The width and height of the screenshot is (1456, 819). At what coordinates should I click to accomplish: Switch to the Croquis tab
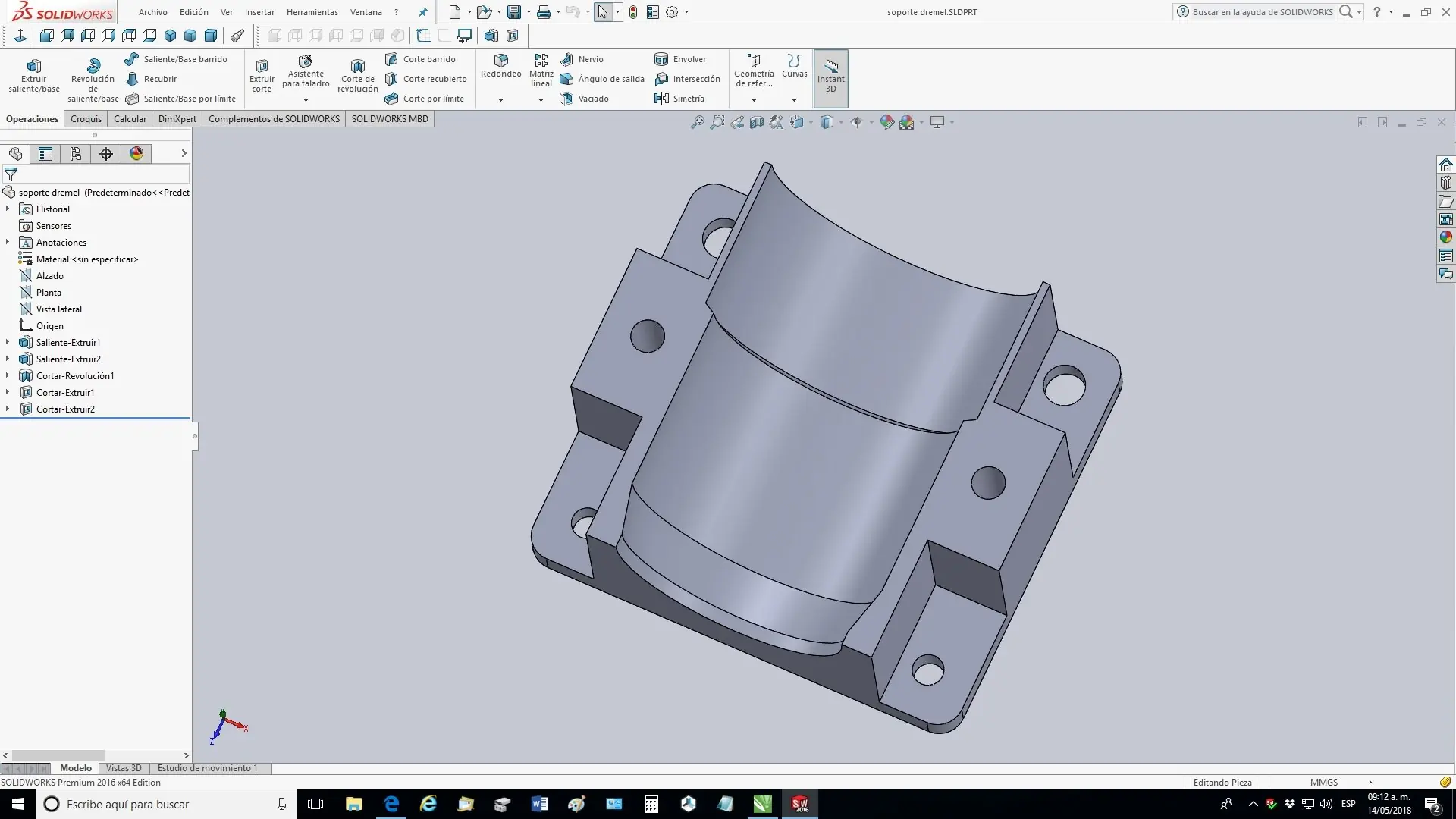[x=86, y=119]
